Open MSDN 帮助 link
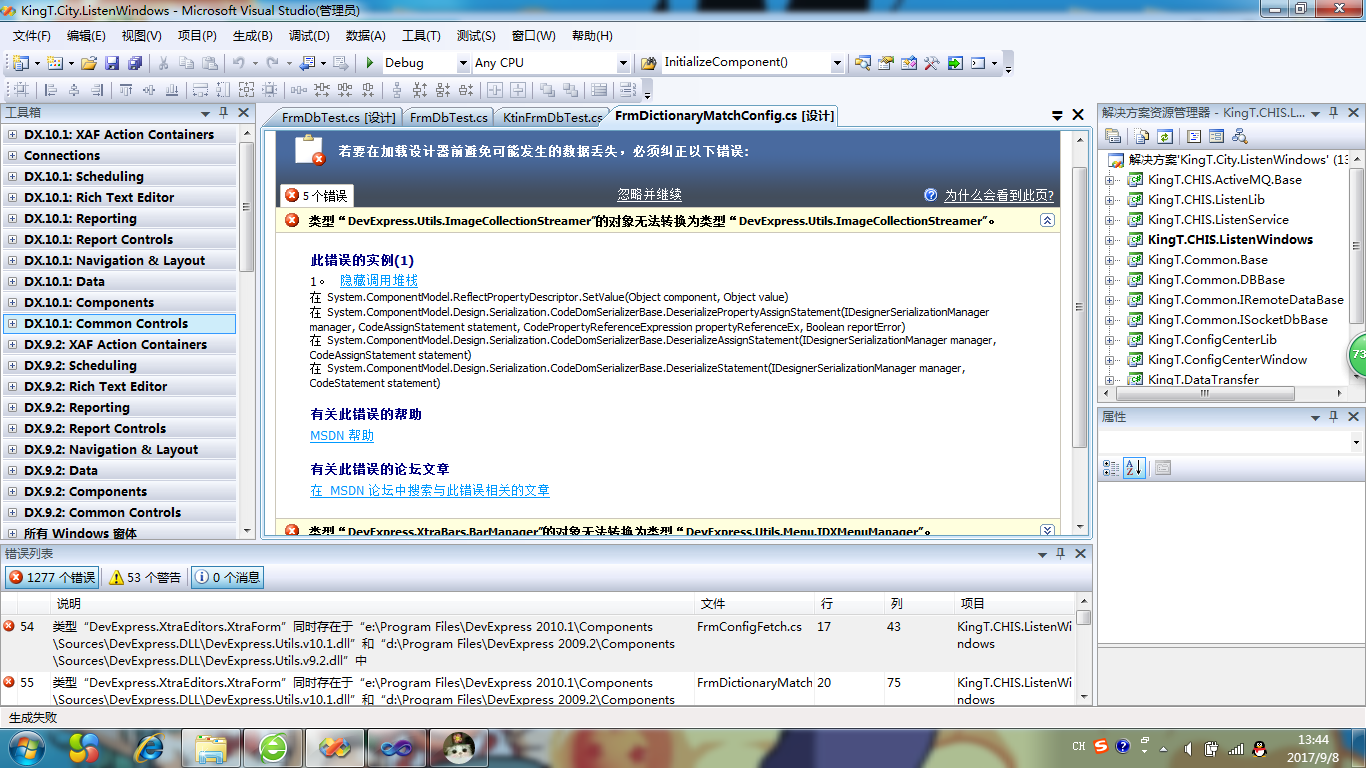This screenshot has height=768, width=1366. 342,436
